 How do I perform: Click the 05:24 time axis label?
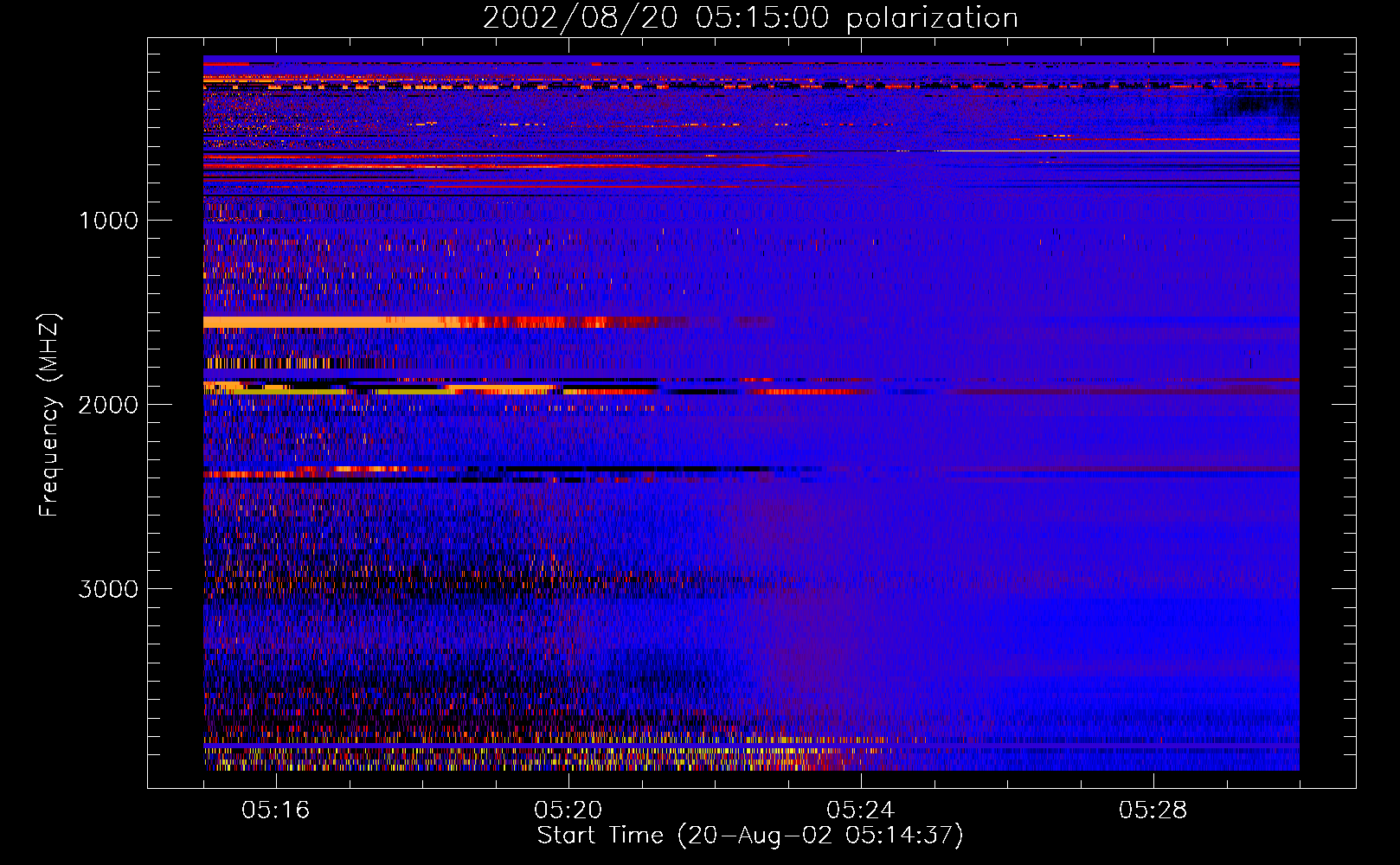860,811
